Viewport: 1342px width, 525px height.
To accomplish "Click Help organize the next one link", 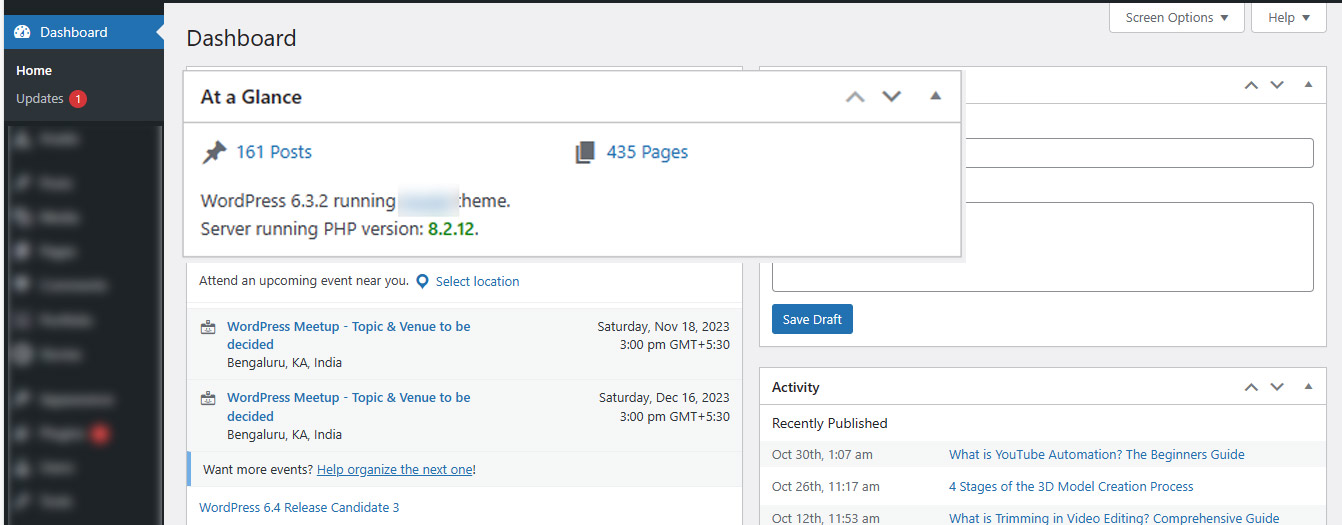I will [395, 469].
